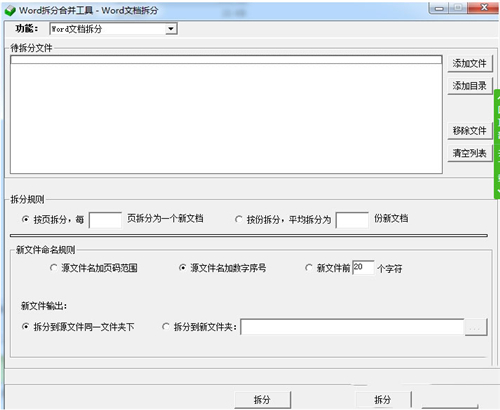Screen dimensions: 500x410
Task: Click the new folder path input field
Action: tap(352, 327)
